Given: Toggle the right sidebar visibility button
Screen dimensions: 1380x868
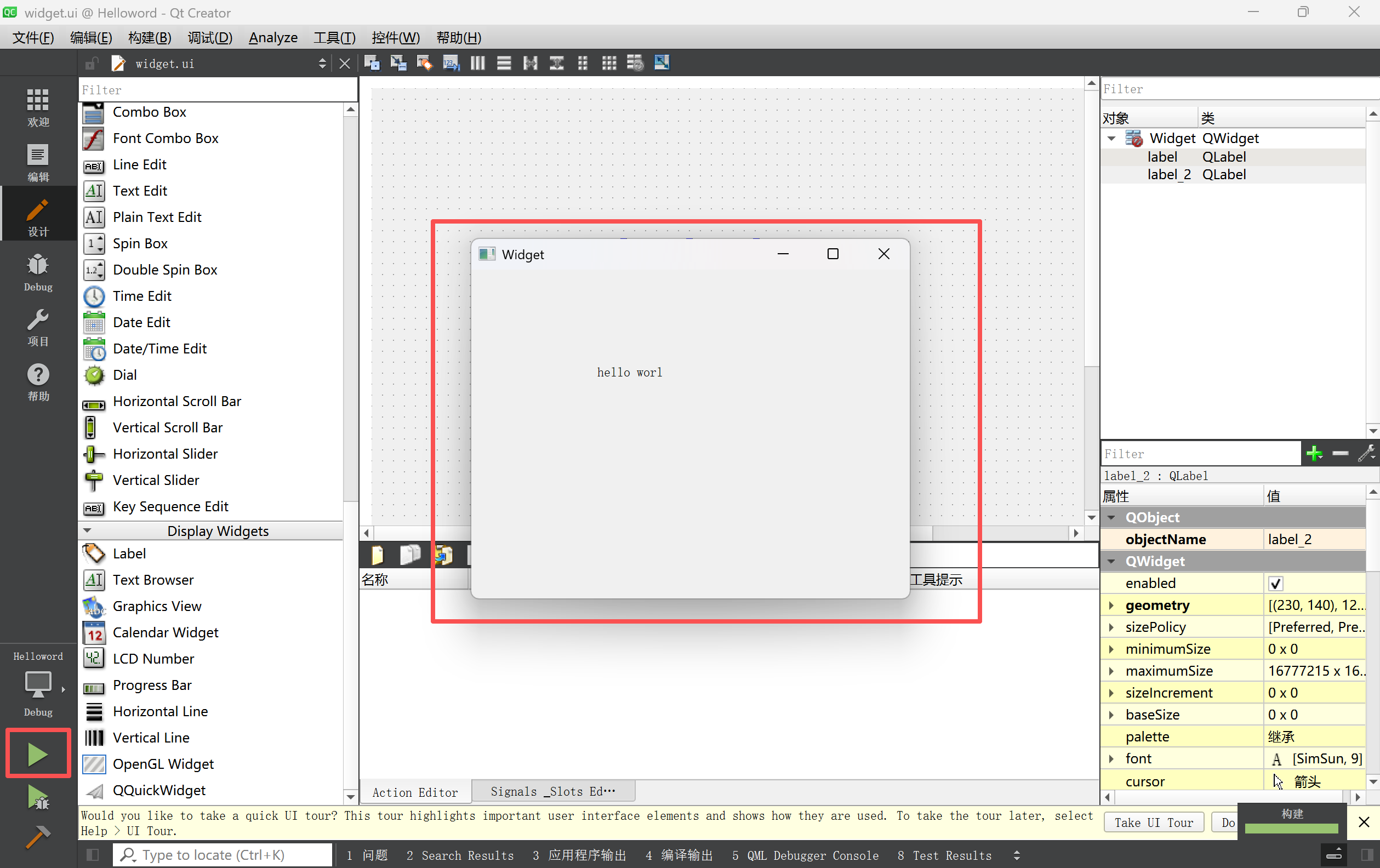Looking at the screenshot, I should (x=1366, y=855).
